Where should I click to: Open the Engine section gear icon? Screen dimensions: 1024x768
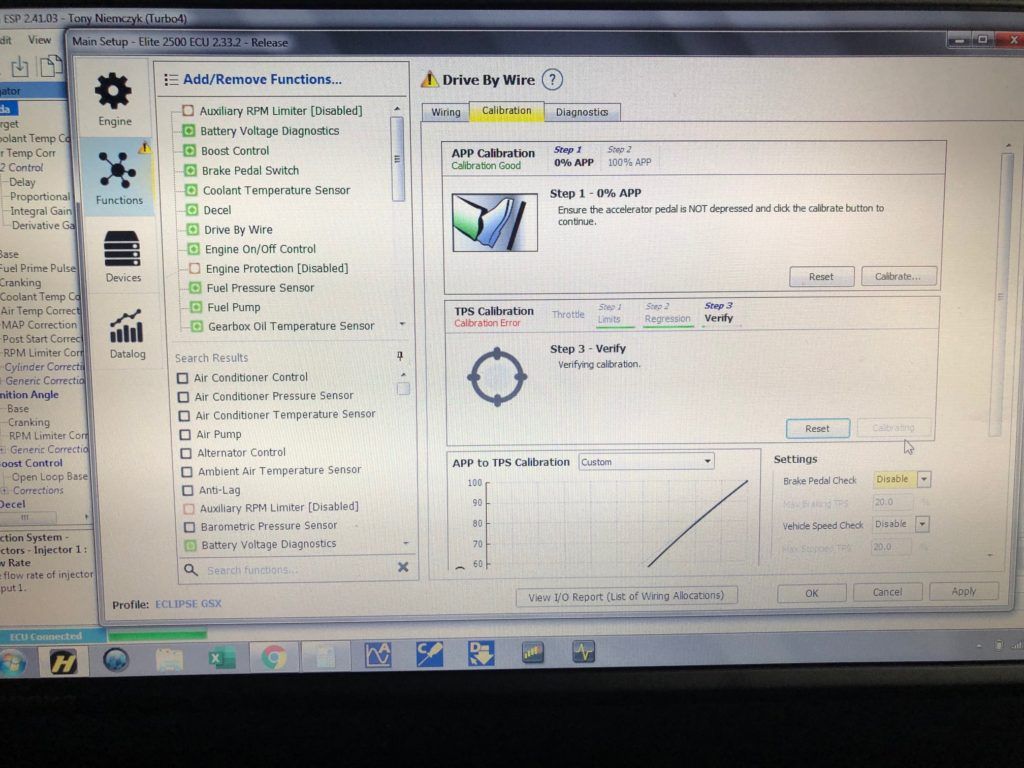click(x=113, y=91)
